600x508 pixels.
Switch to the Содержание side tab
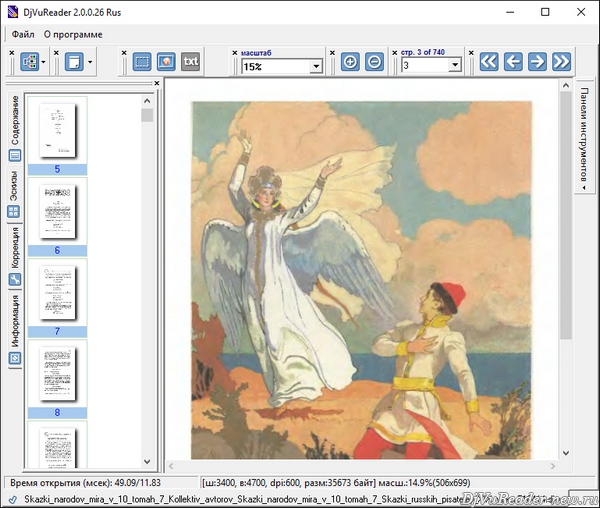tap(15, 129)
